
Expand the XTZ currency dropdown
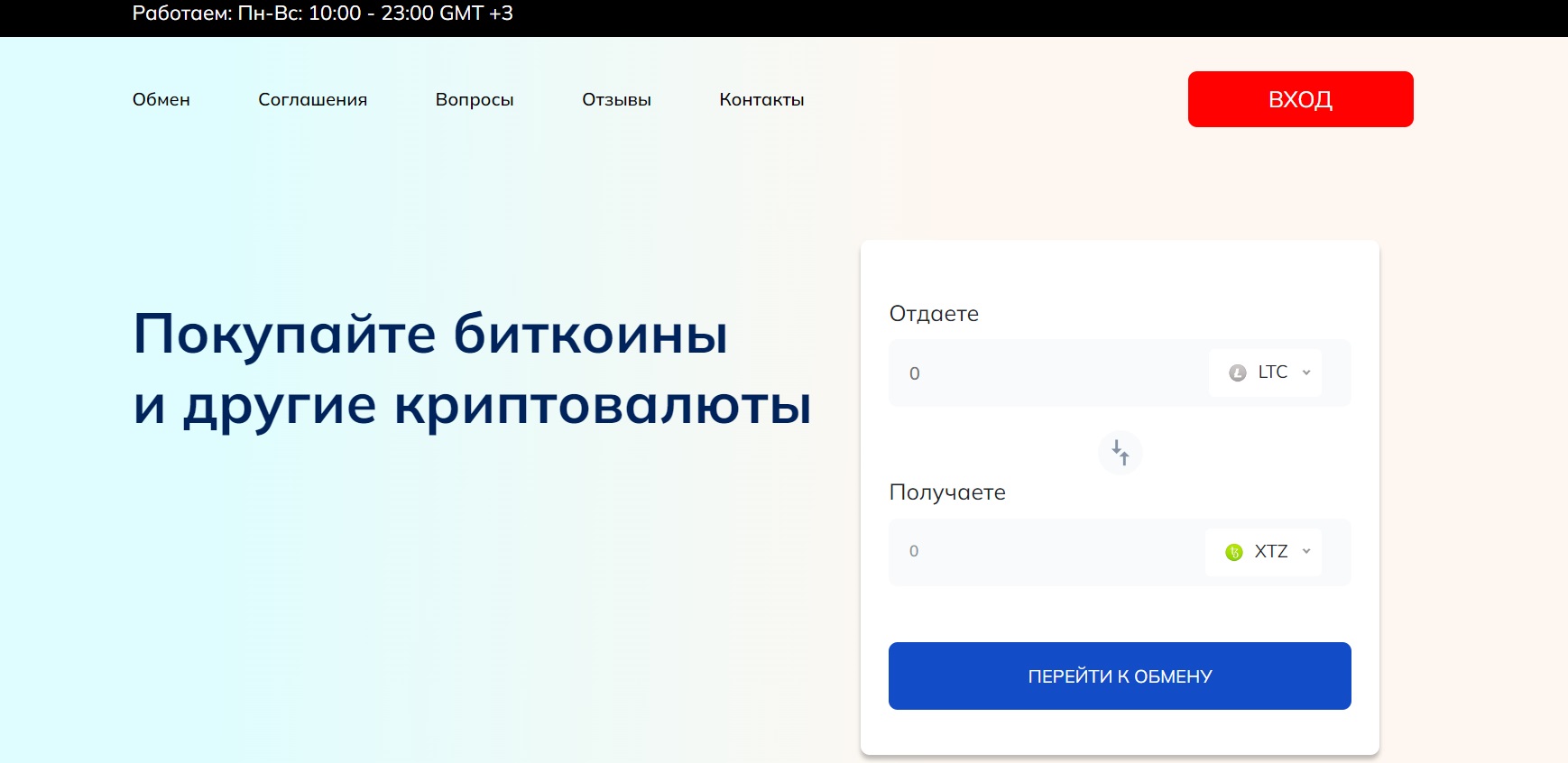click(1263, 552)
